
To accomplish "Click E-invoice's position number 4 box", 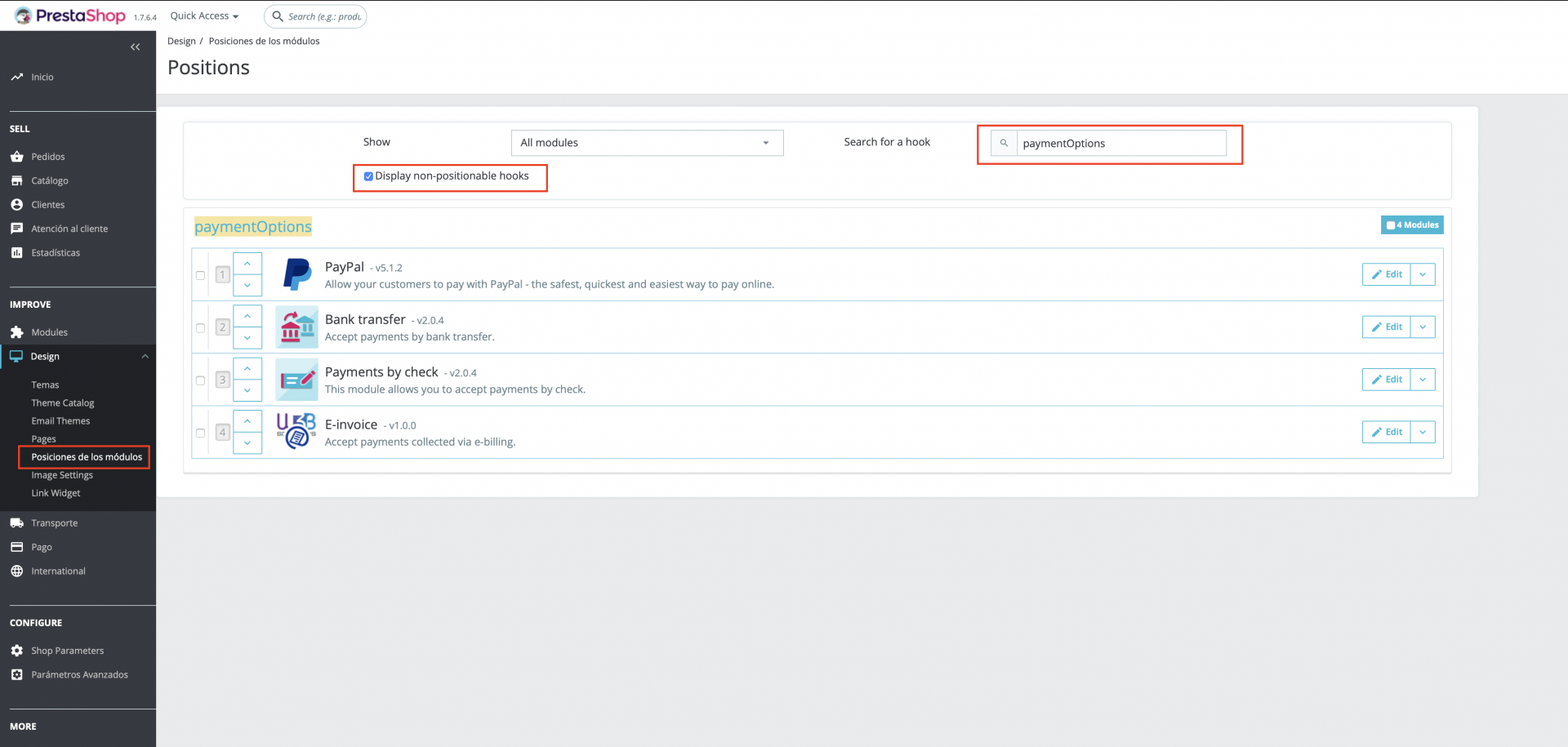I will coord(222,433).
